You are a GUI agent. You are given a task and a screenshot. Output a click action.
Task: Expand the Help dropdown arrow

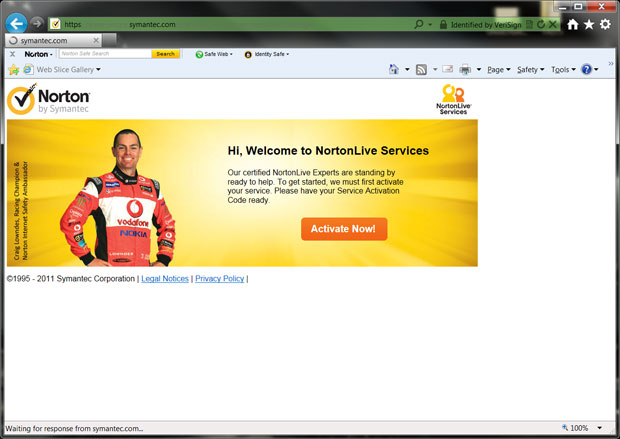[x=596, y=70]
